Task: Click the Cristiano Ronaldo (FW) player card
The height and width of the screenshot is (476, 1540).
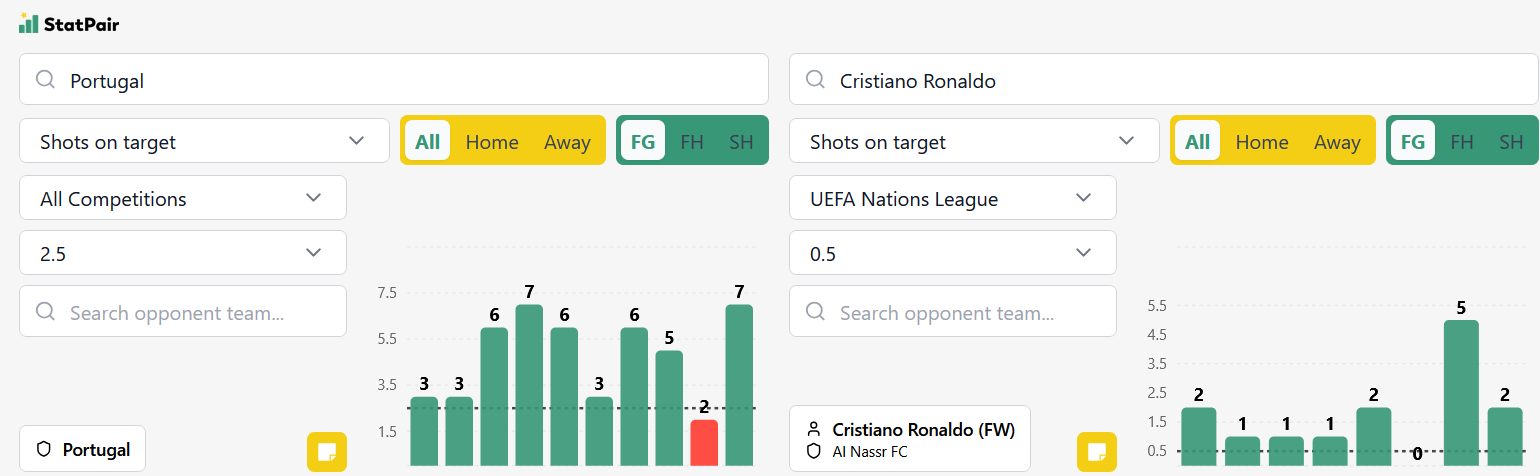Action: (910, 439)
